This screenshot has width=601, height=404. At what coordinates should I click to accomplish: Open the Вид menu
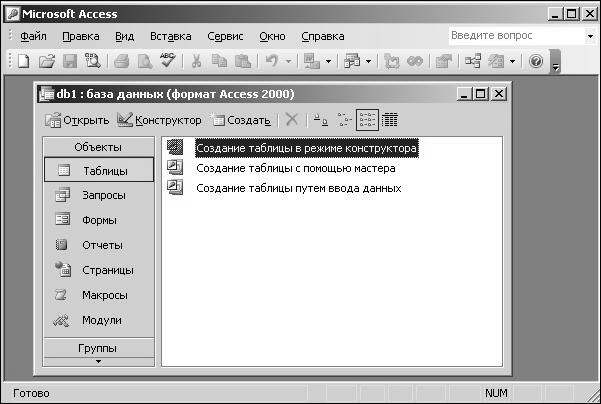tap(125, 36)
